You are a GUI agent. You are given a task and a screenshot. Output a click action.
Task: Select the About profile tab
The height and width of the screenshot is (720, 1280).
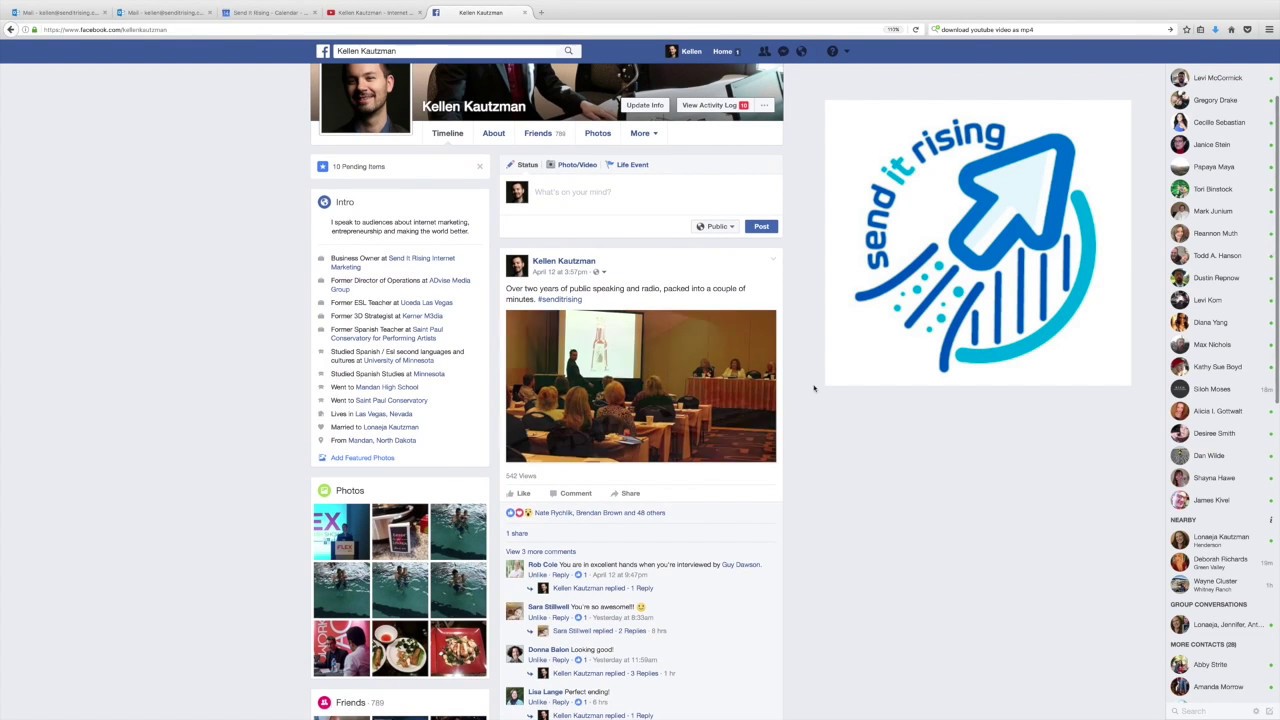[x=494, y=133]
